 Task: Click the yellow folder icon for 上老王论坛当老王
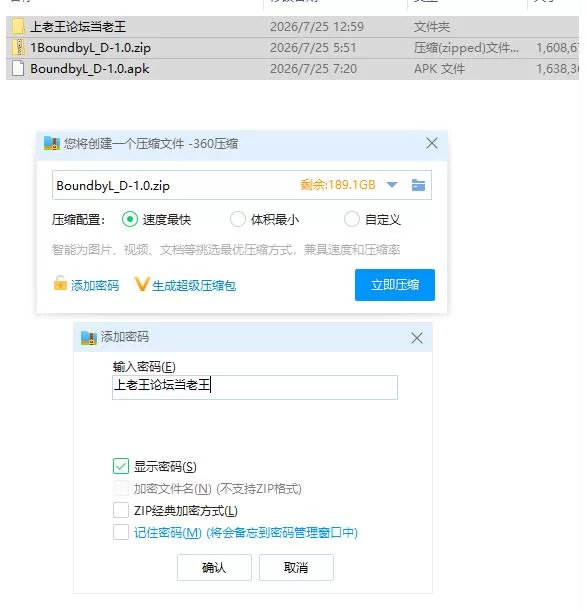click(17, 26)
